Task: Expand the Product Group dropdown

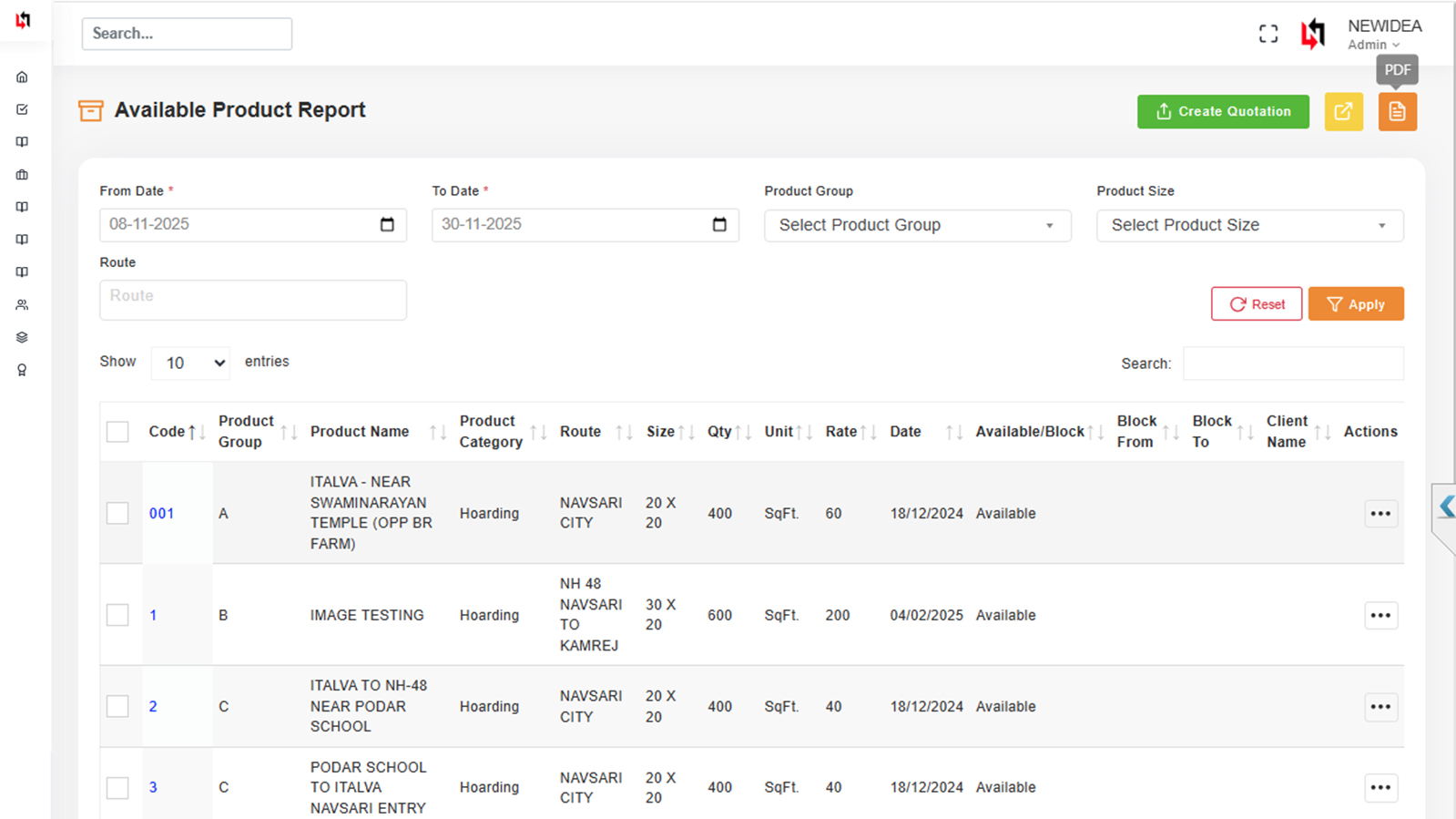Action: (x=917, y=226)
